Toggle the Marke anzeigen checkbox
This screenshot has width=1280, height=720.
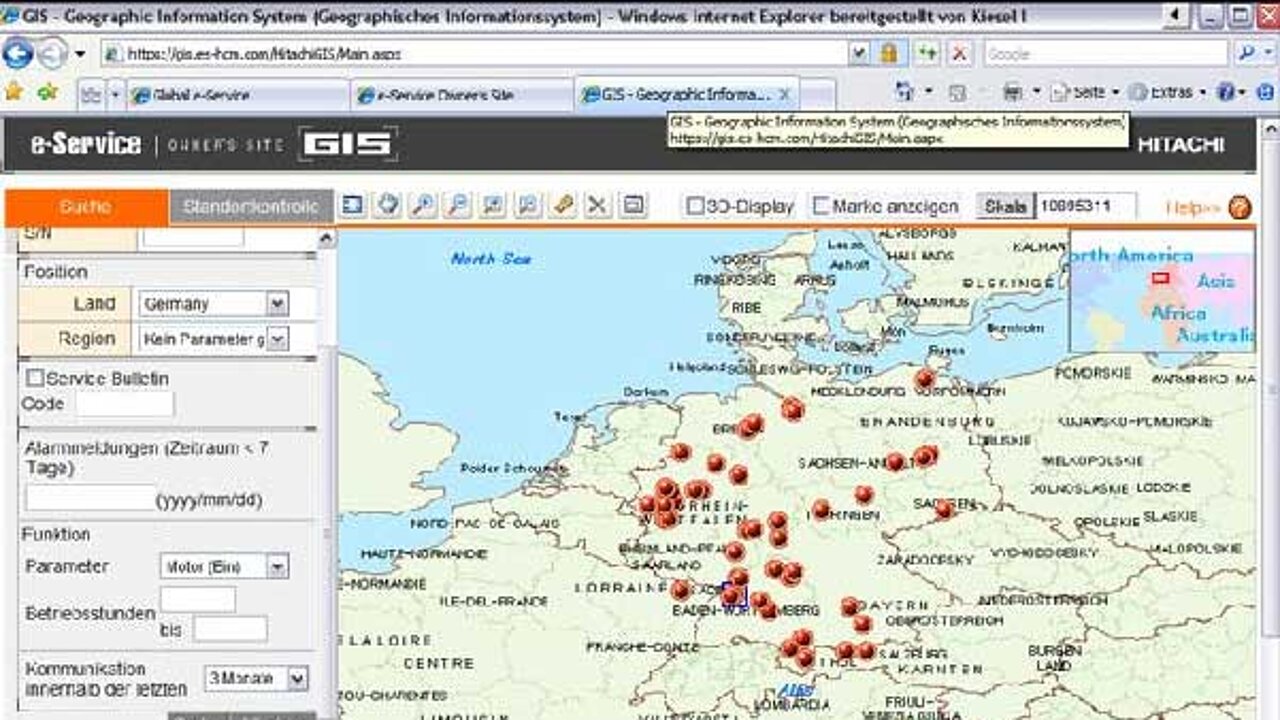point(821,206)
